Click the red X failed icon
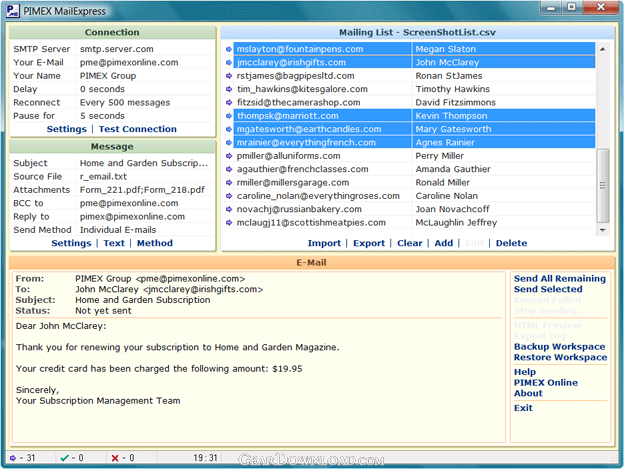This screenshot has width=624, height=469. [x=115, y=458]
